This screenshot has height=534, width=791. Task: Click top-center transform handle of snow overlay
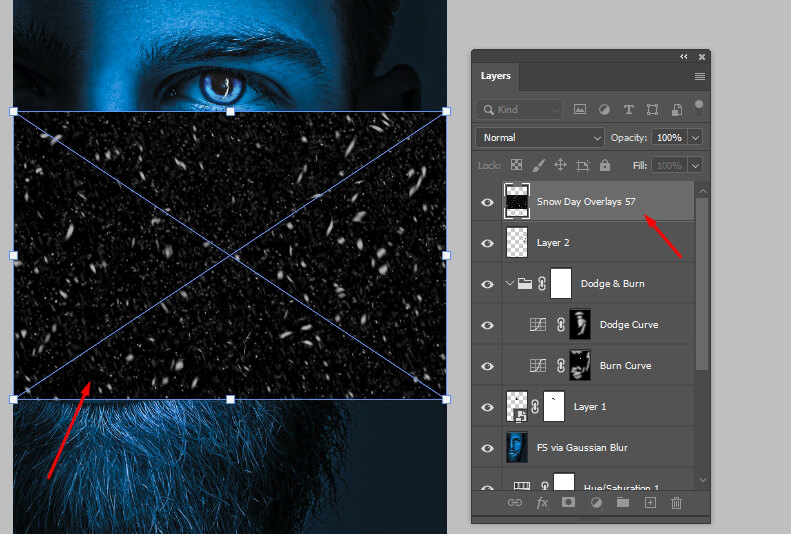coord(230,111)
